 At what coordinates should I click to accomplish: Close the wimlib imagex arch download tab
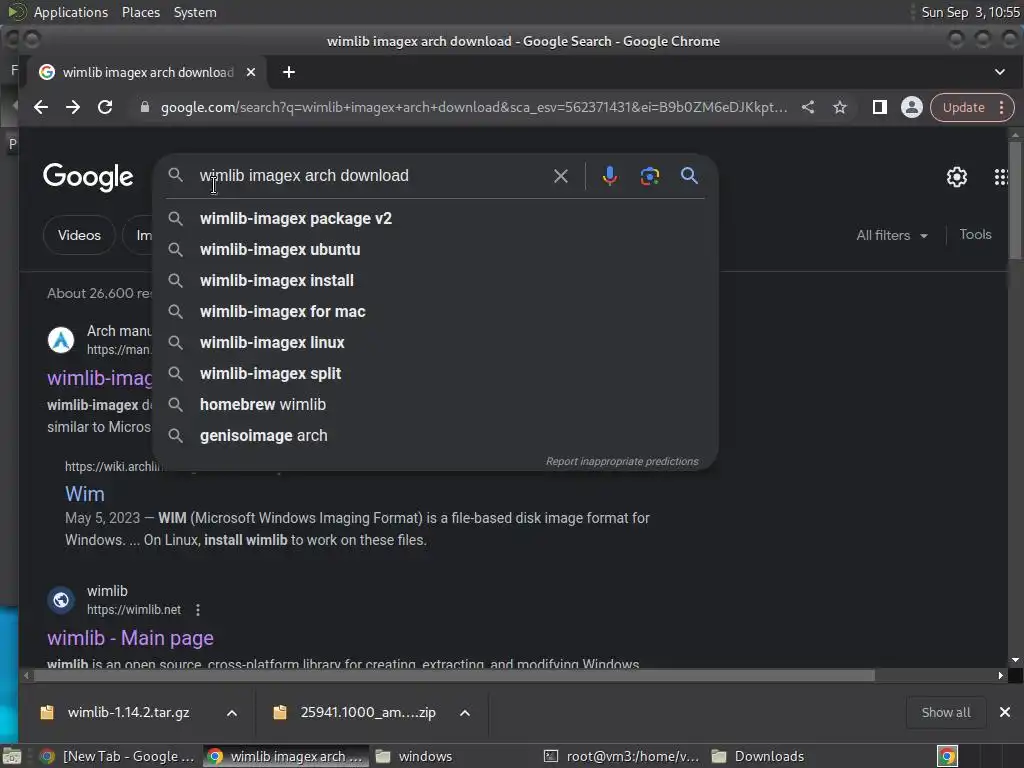[x=251, y=72]
